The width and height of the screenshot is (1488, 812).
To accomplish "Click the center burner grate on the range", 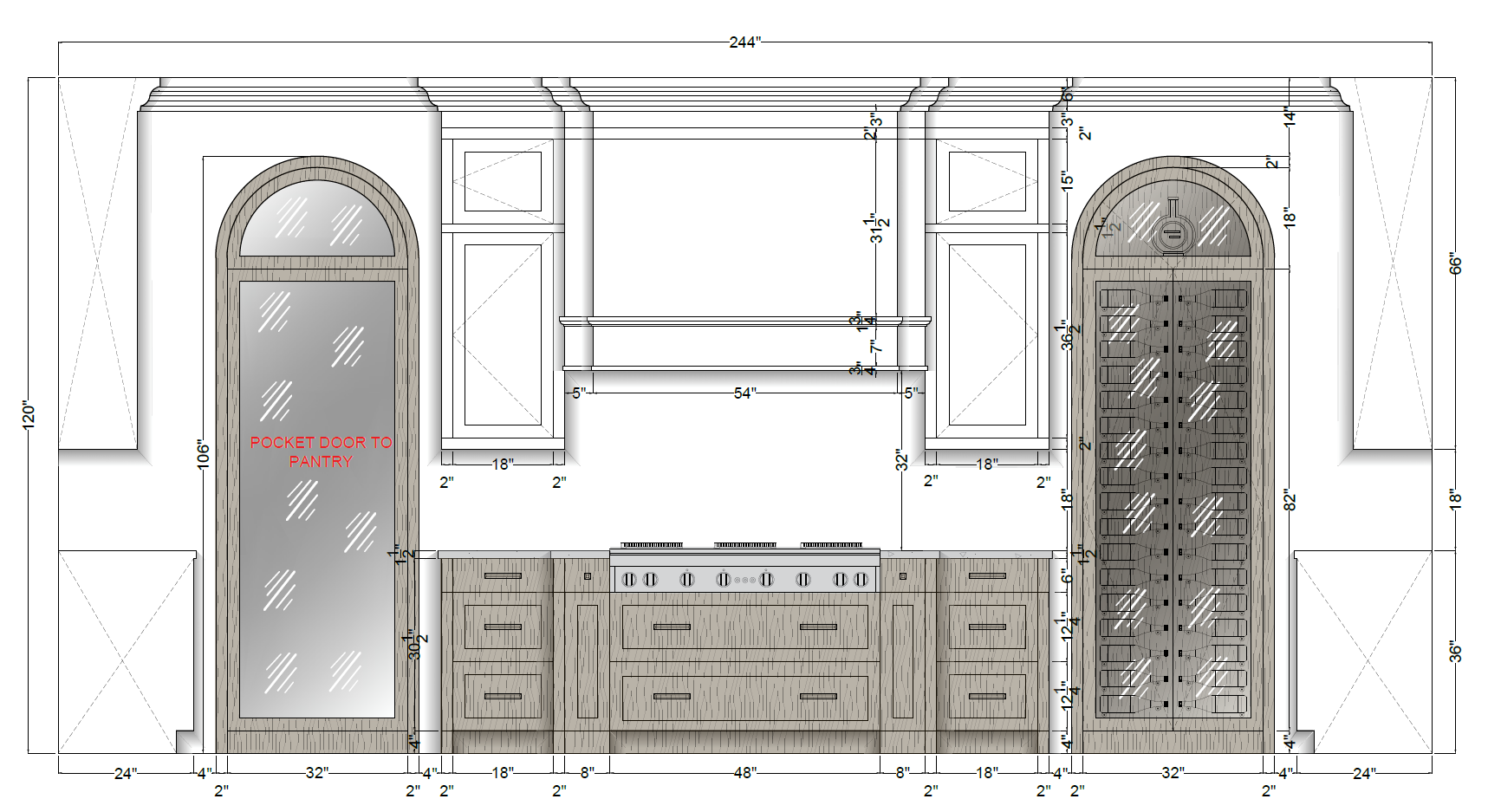I will (744, 545).
